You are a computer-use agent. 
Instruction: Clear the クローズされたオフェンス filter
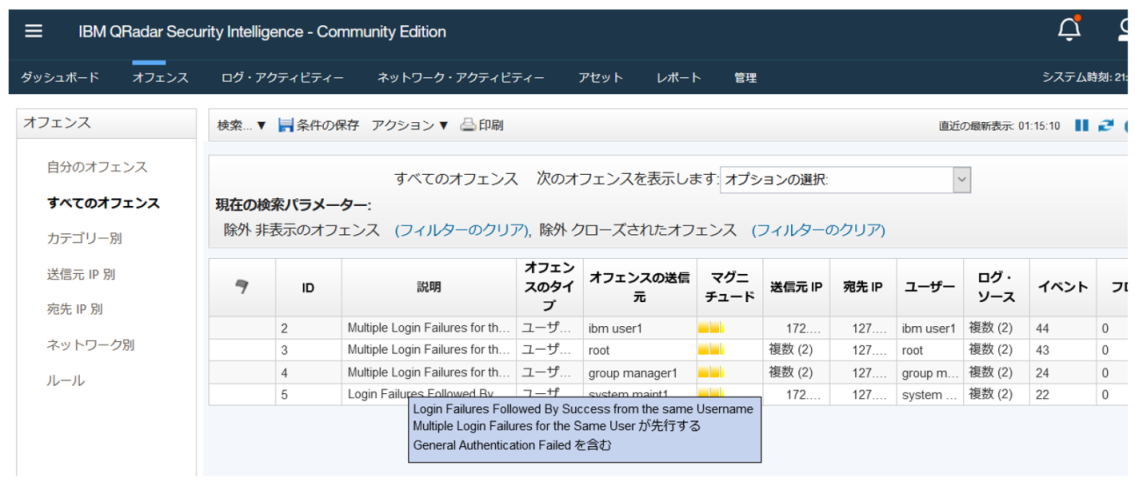[819, 230]
